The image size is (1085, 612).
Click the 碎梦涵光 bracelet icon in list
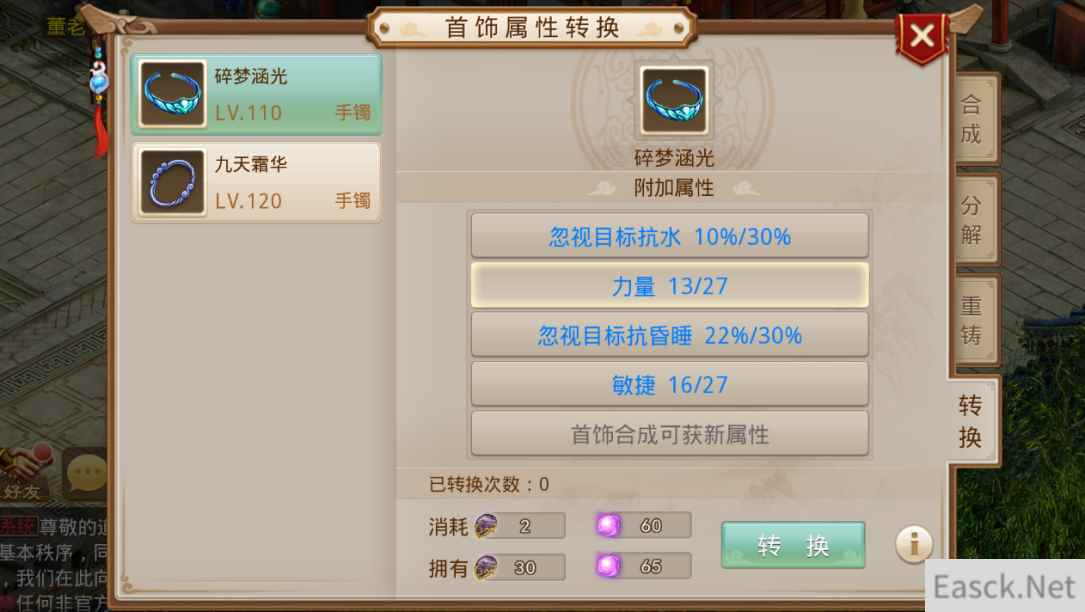172,93
